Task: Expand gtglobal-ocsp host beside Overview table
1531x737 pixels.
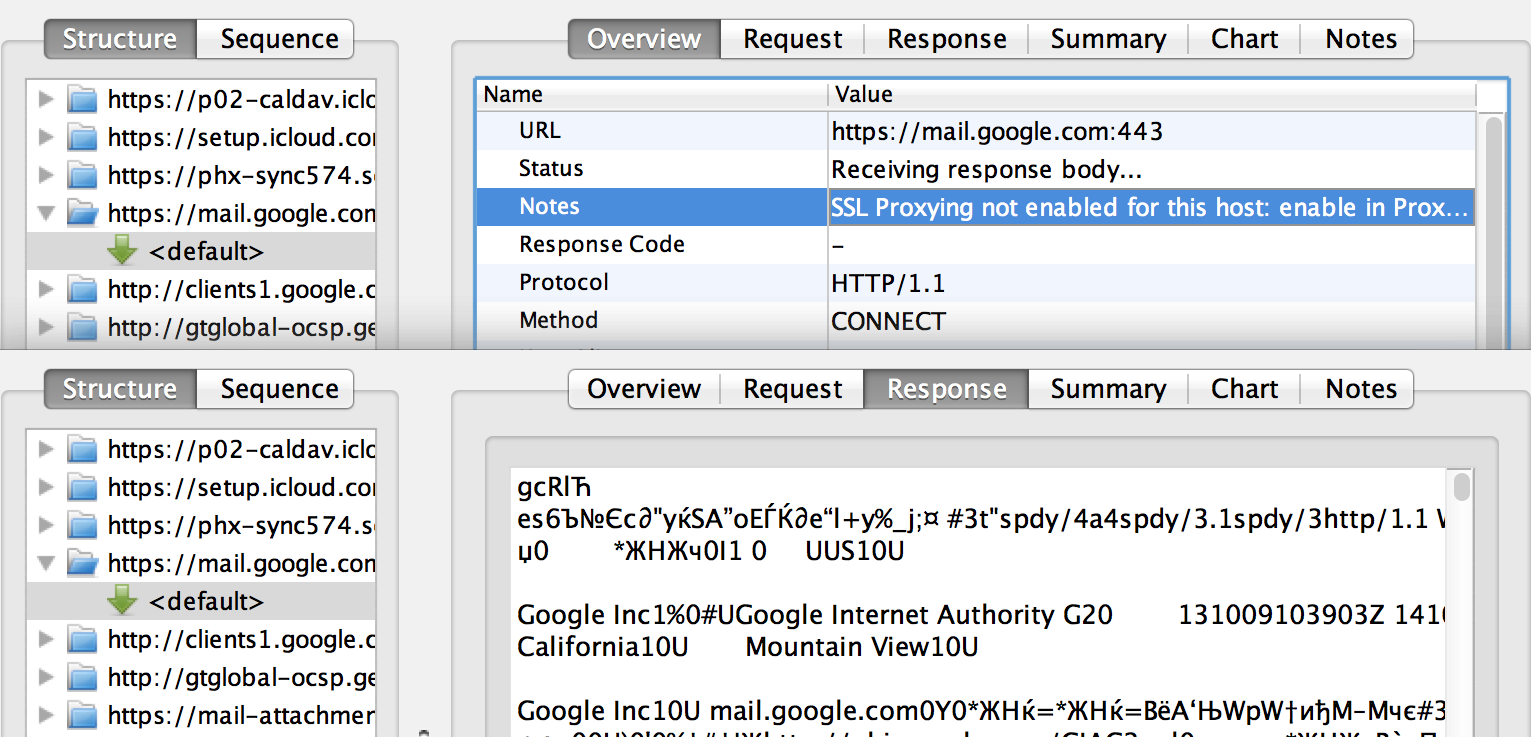Action: click(45, 327)
